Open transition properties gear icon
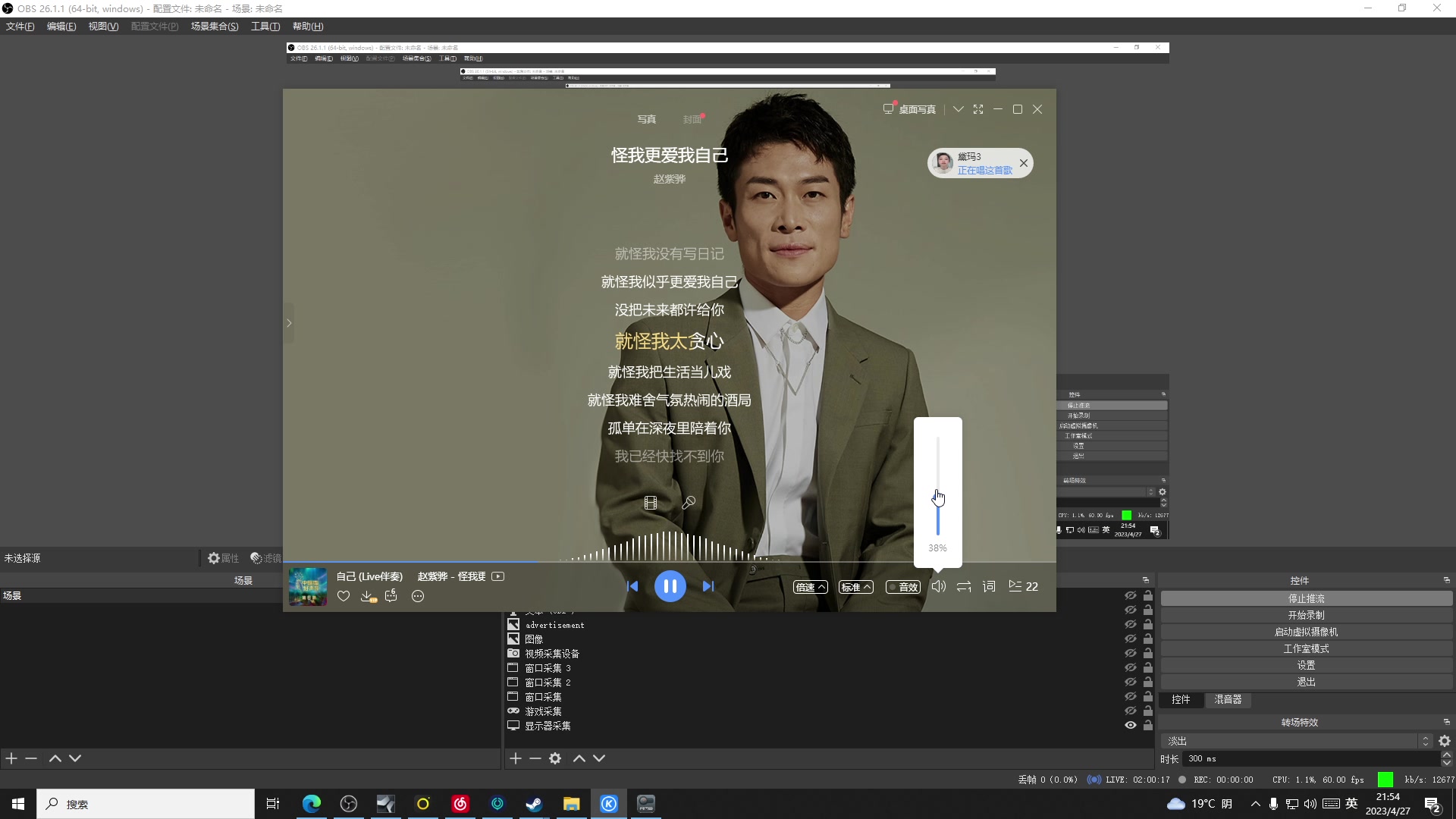This screenshot has height=819, width=1456. 1445,741
